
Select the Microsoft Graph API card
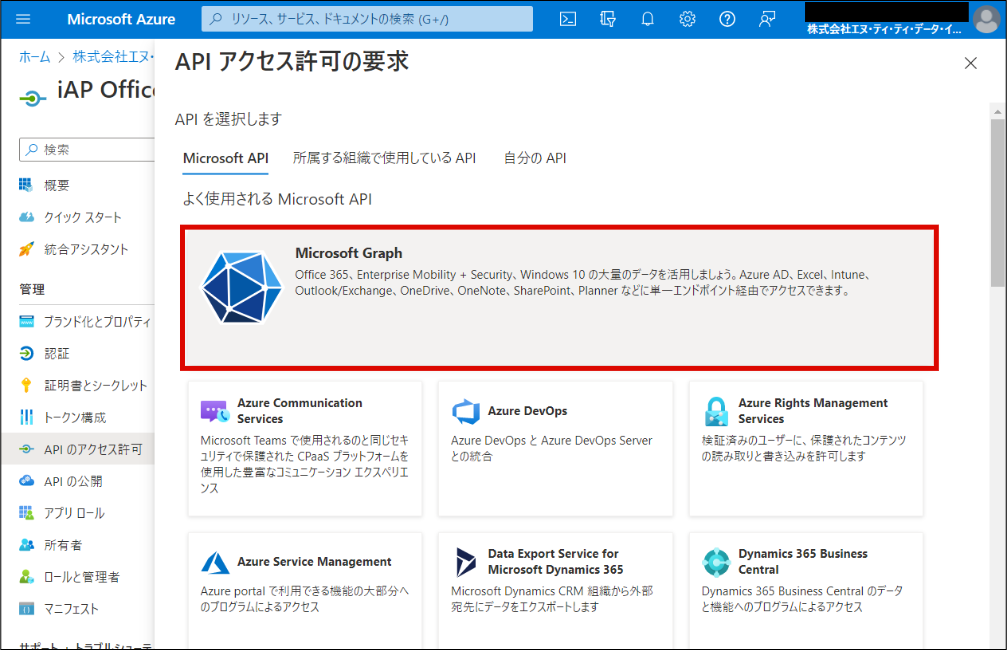point(559,298)
